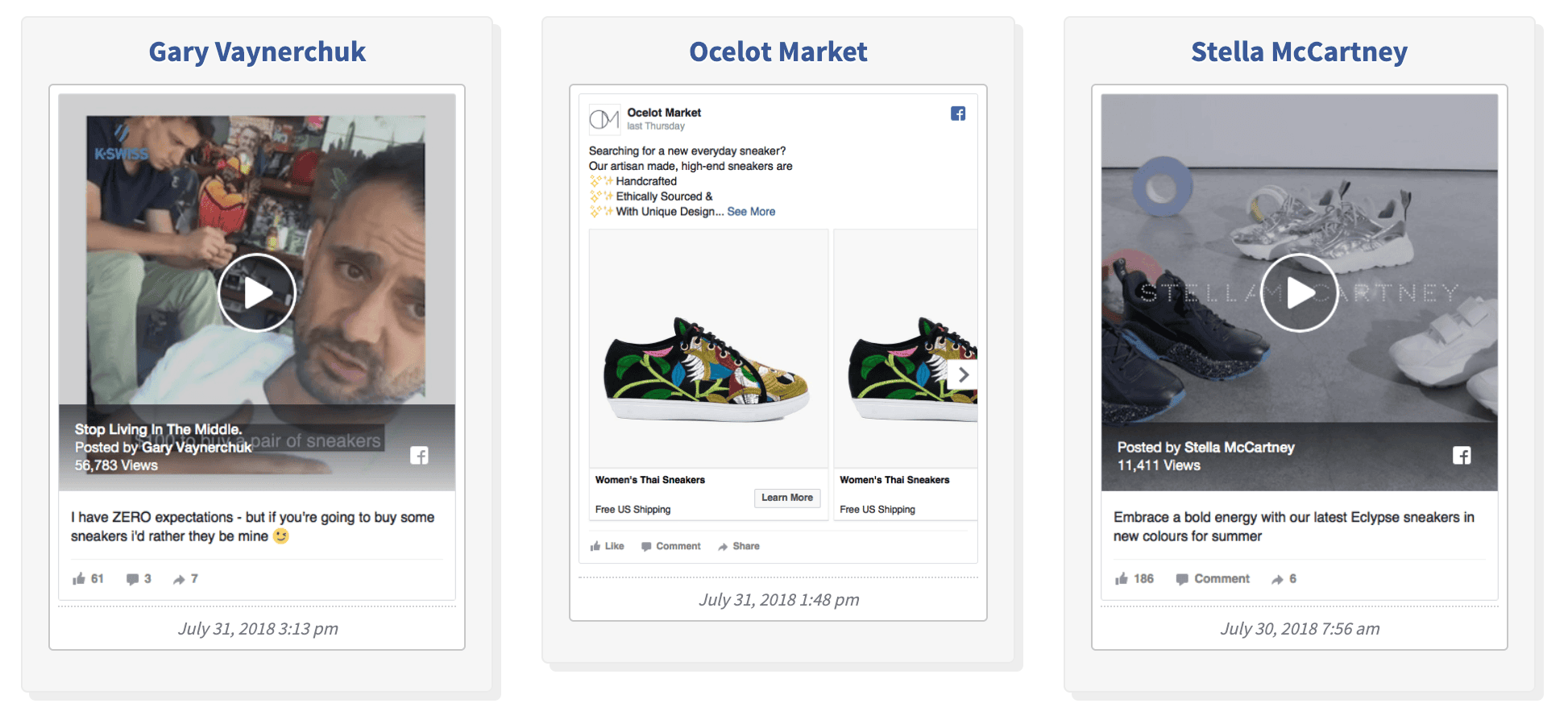Click thumbs-up icon with 61 likes

click(79, 579)
